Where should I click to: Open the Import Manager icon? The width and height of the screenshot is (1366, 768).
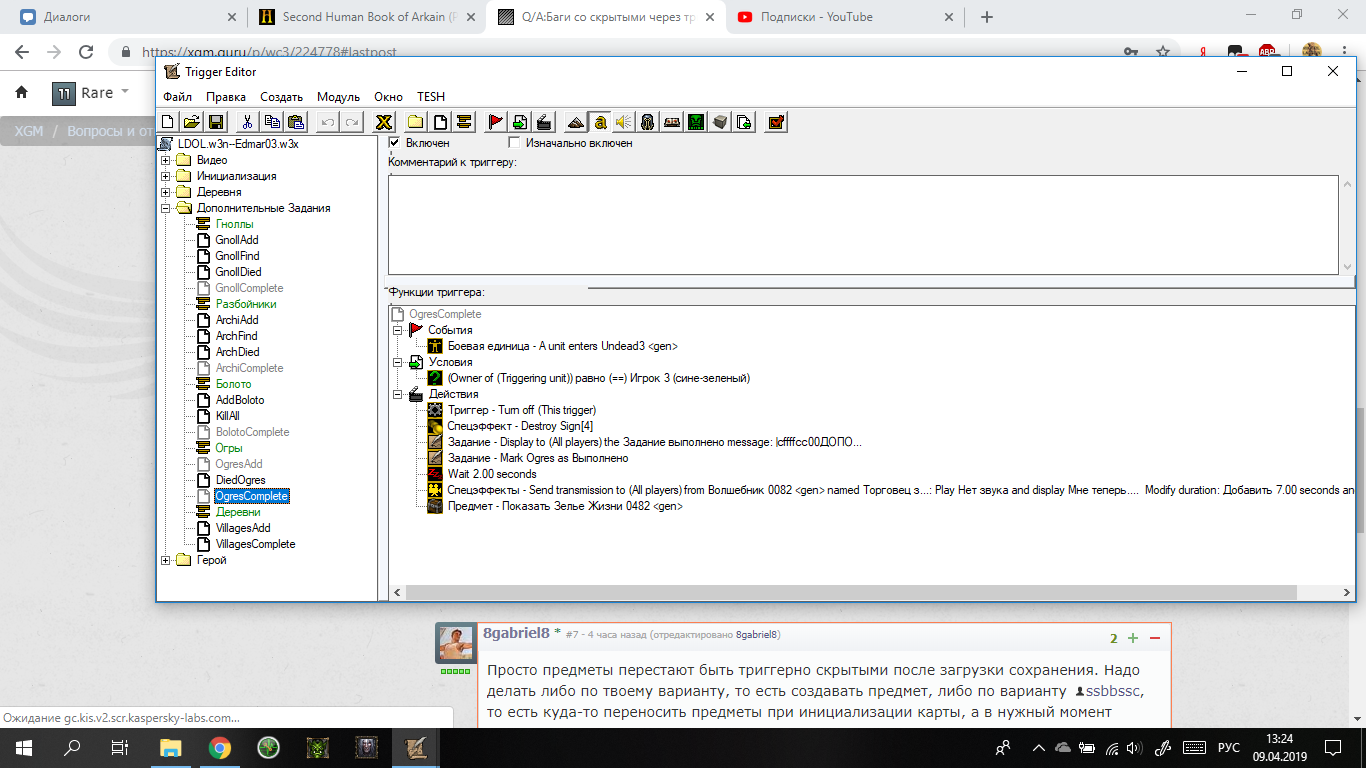click(x=744, y=122)
